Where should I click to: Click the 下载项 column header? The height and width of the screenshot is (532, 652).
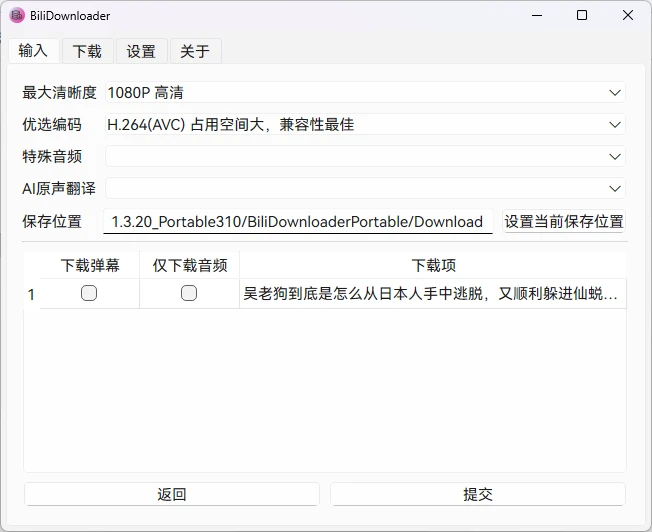pyautogui.click(x=433, y=265)
